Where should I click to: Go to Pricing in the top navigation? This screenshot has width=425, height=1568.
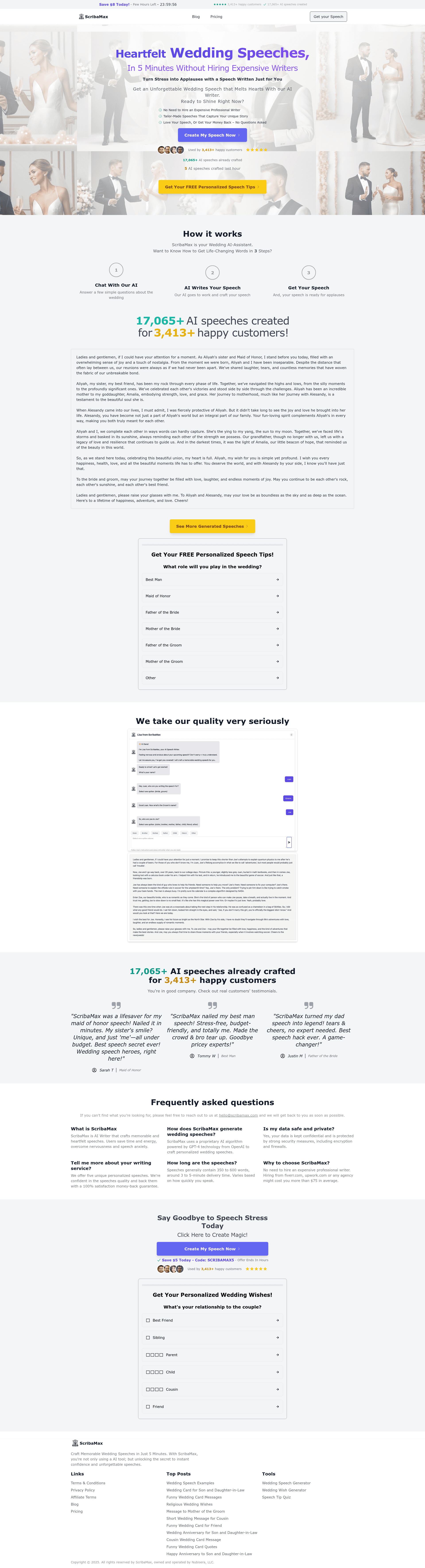point(216,16)
